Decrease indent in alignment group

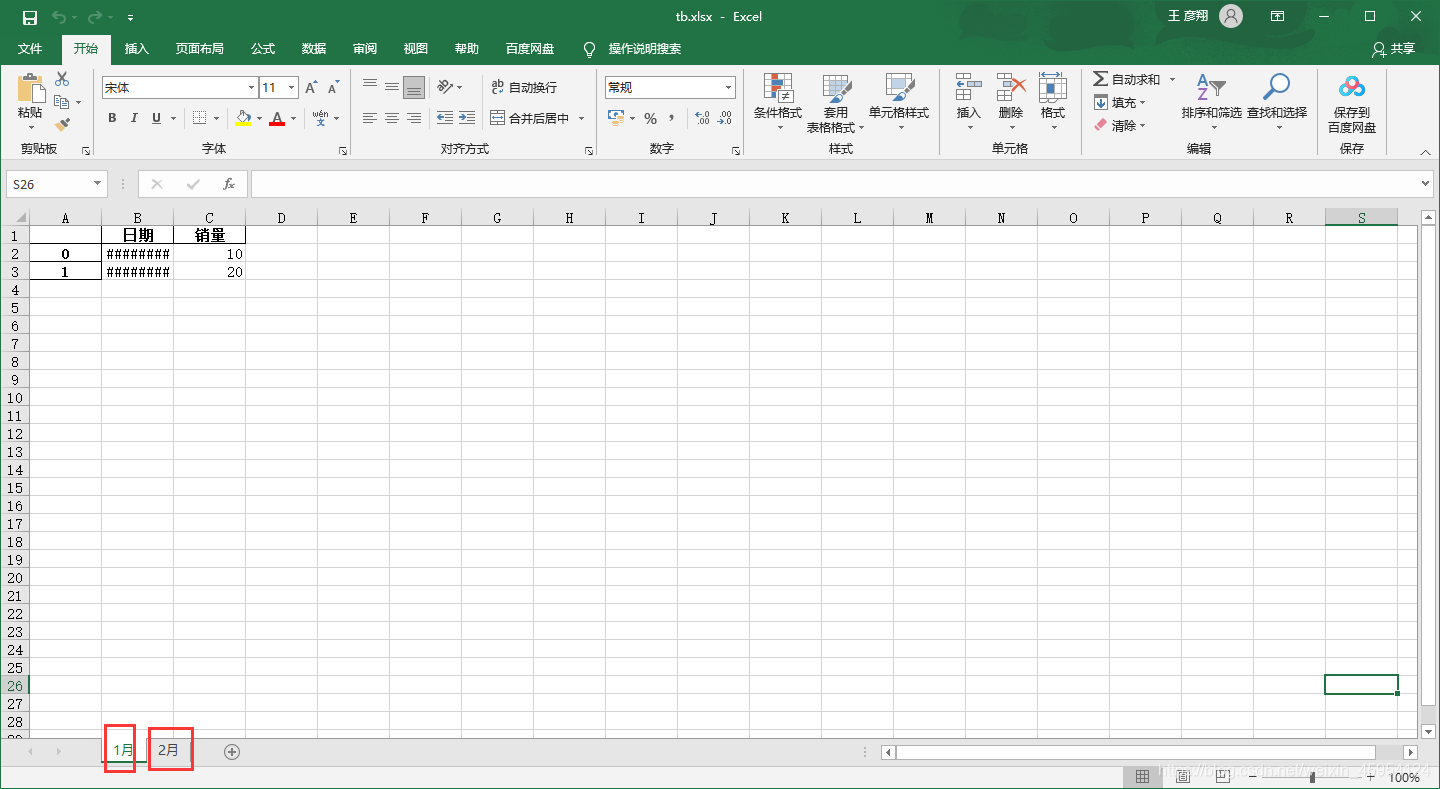coord(445,118)
